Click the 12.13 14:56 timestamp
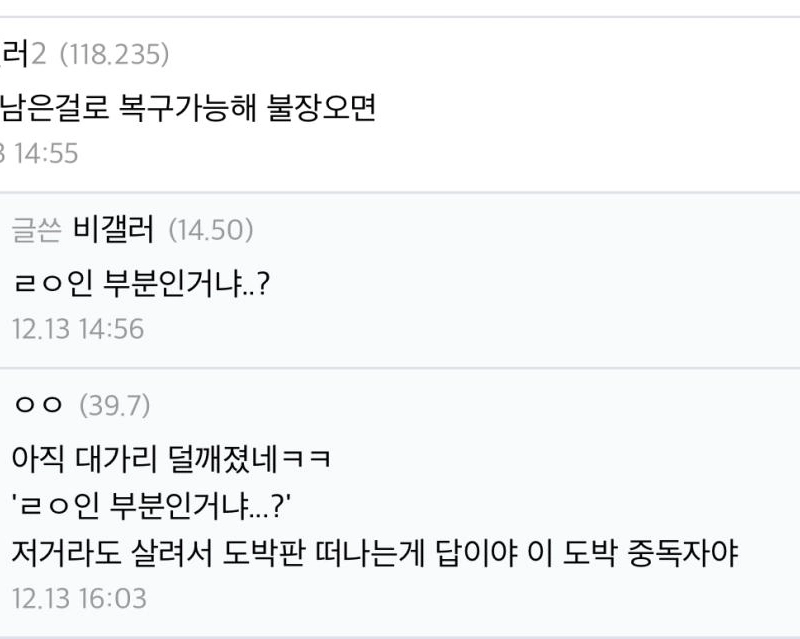This screenshot has width=800, height=639. point(78,329)
